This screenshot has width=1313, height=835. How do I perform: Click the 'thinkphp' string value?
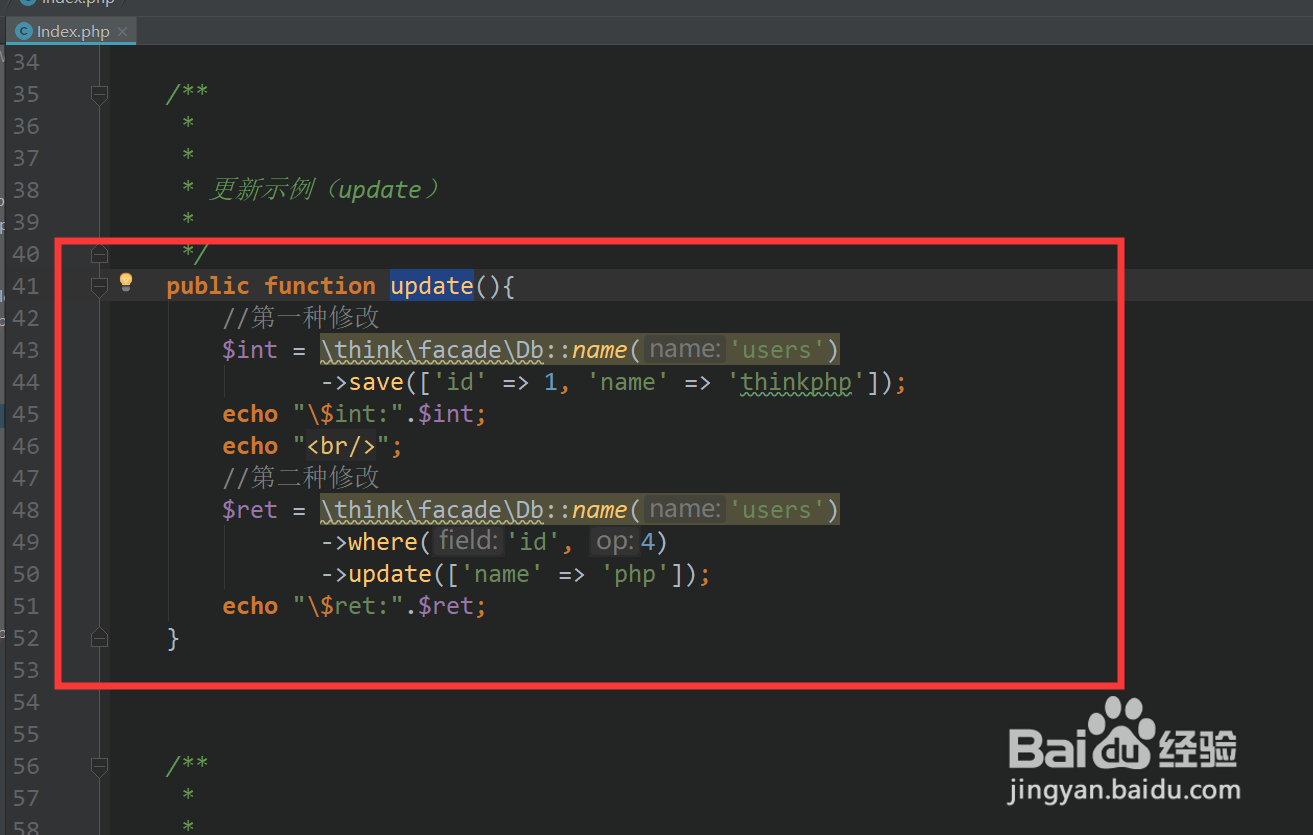tap(796, 382)
